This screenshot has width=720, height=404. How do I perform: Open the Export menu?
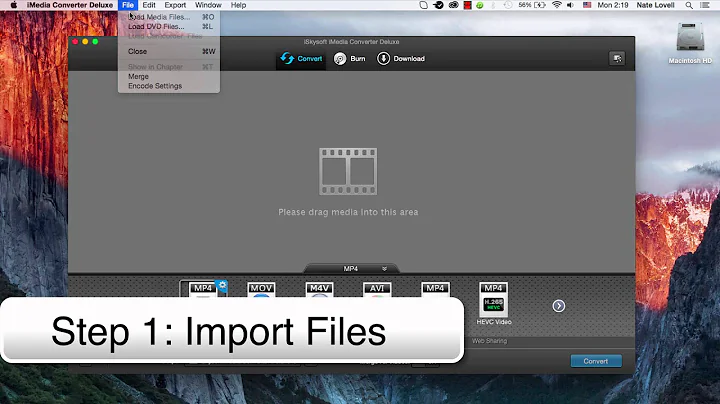[x=175, y=5]
